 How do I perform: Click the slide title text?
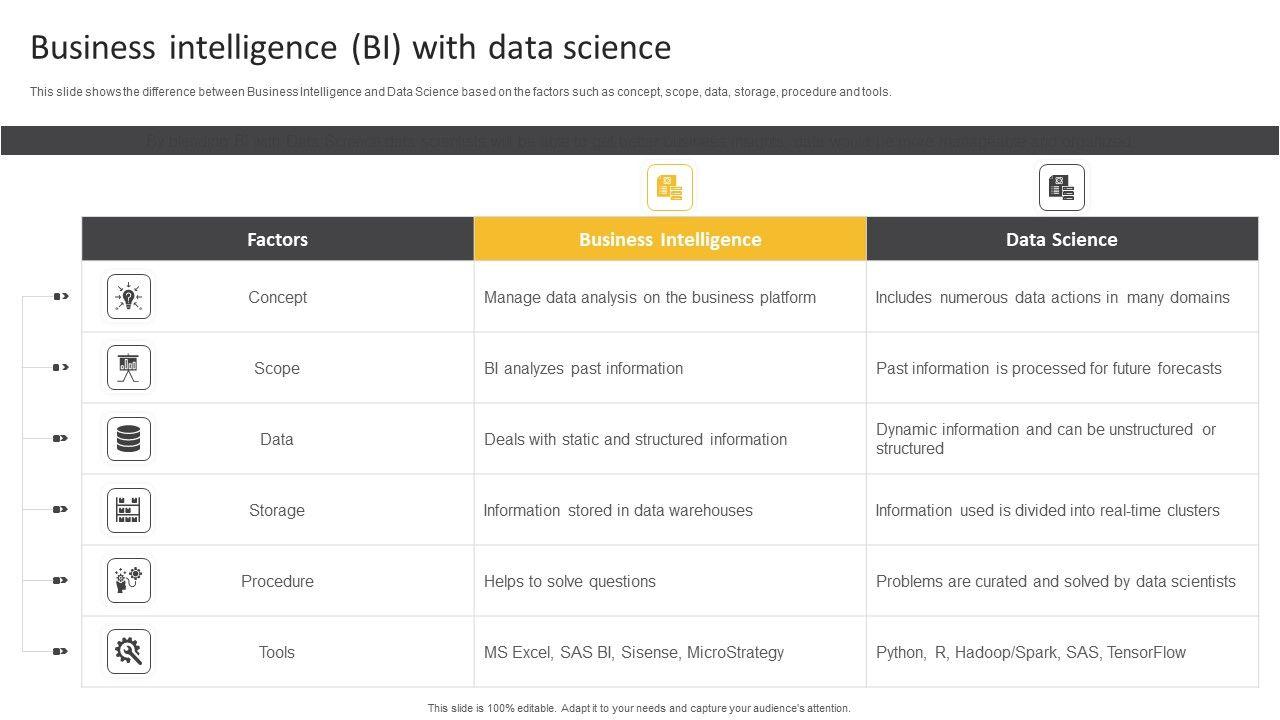click(351, 48)
